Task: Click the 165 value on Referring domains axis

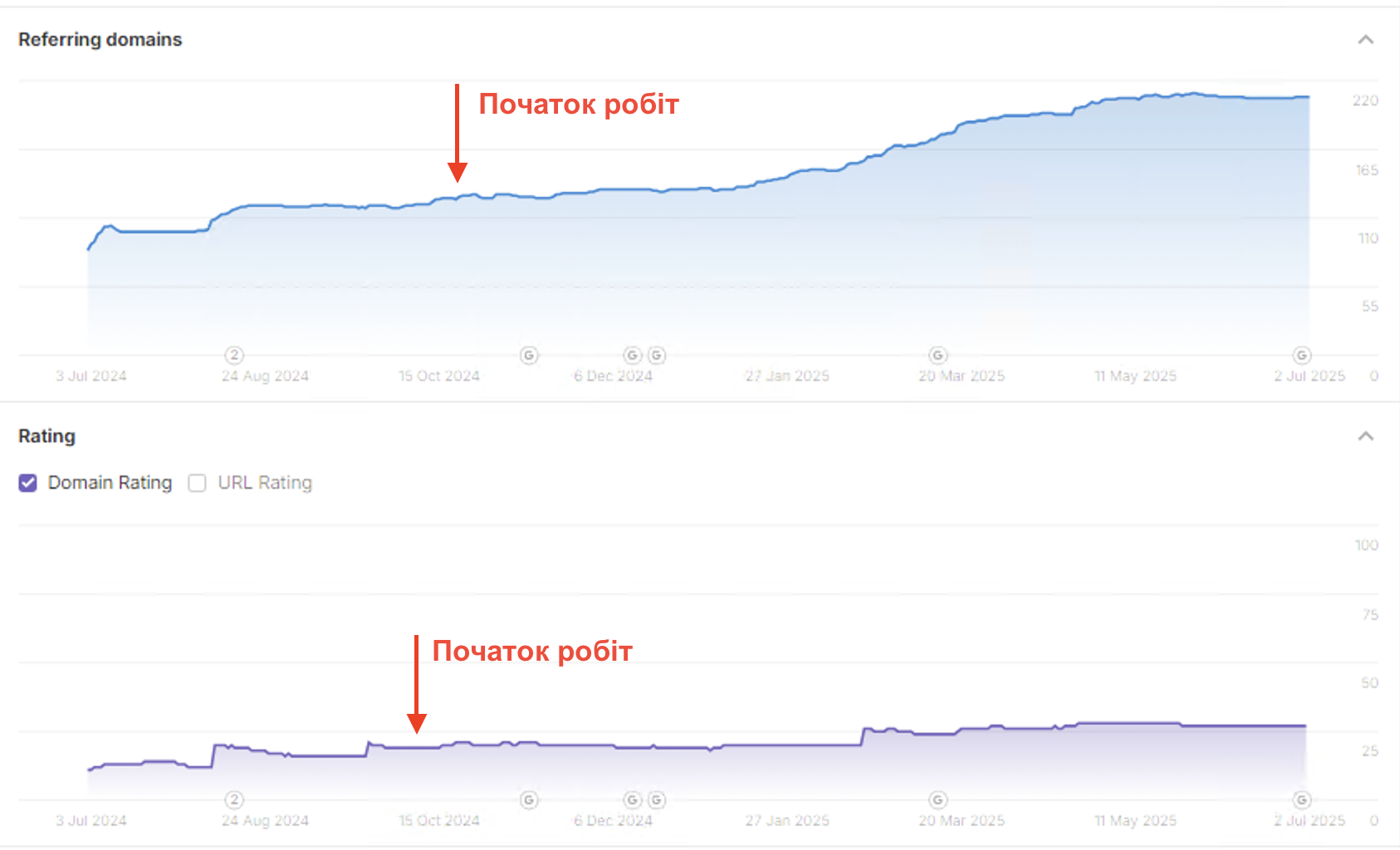Action: pyautogui.click(x=1367, y=170)
